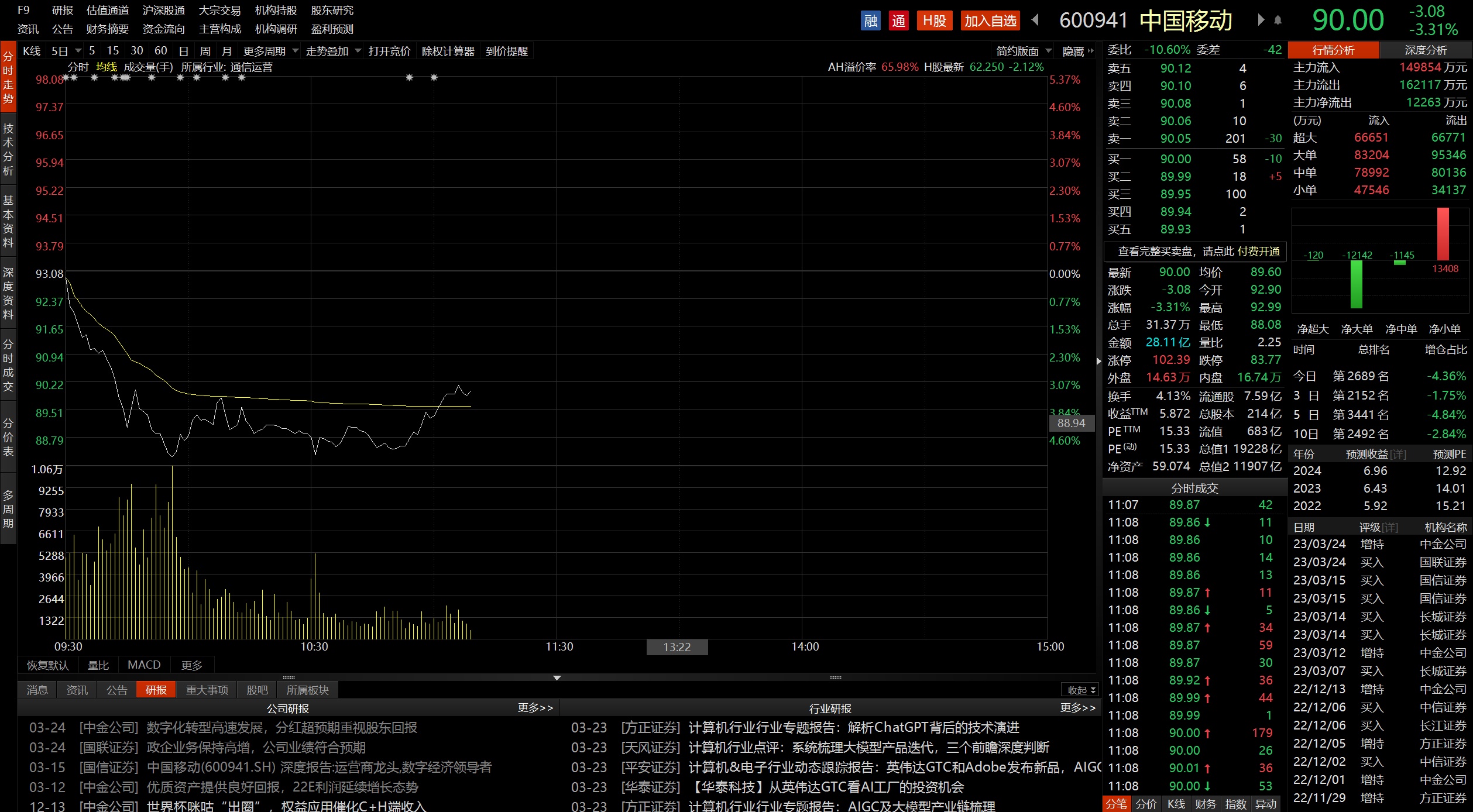
Task: Click the red 通 Stock Connect badge
Action: point(898,21)
